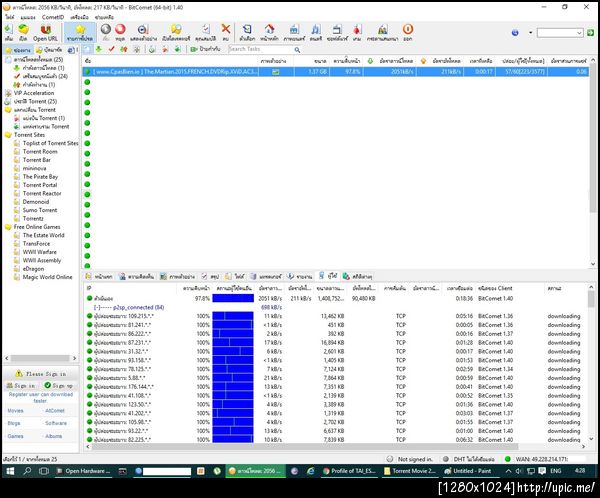Open Paint from the Windows taskbar
Screen dimensions: 600x498
click(466, 468)
